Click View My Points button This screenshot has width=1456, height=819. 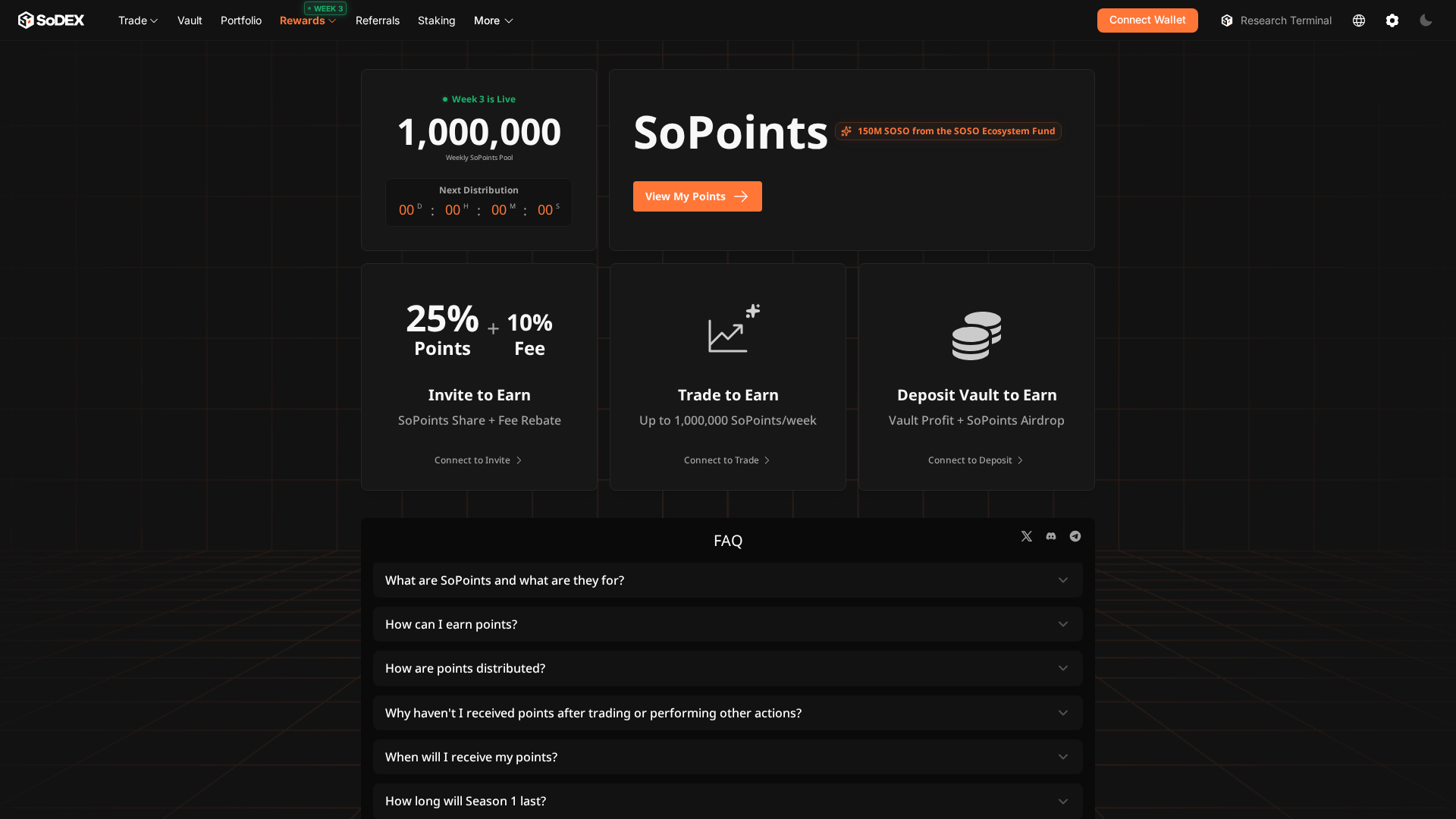[x=697, y=196]
